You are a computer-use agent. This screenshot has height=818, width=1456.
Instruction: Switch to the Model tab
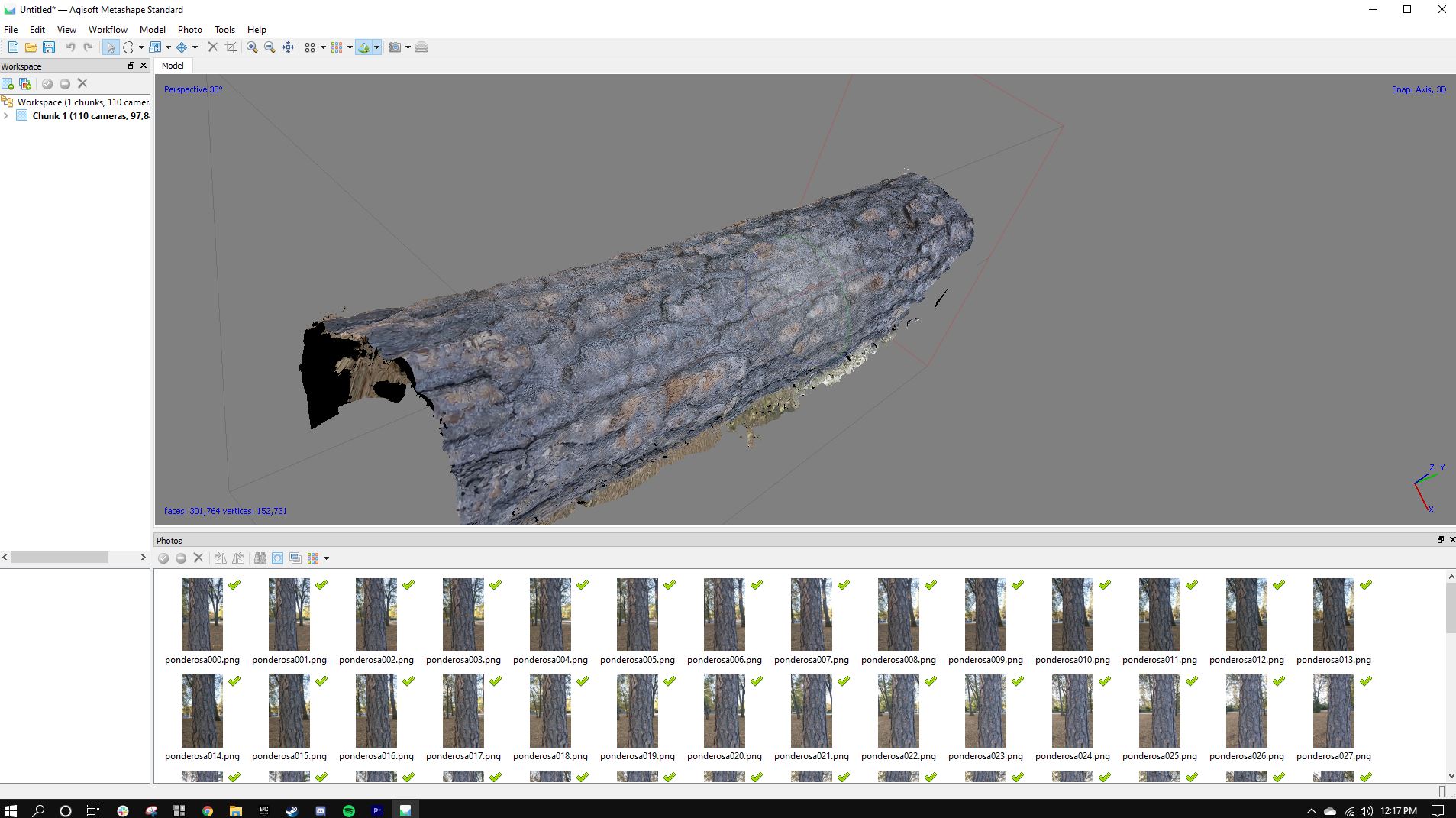click(x=173, y=66)
